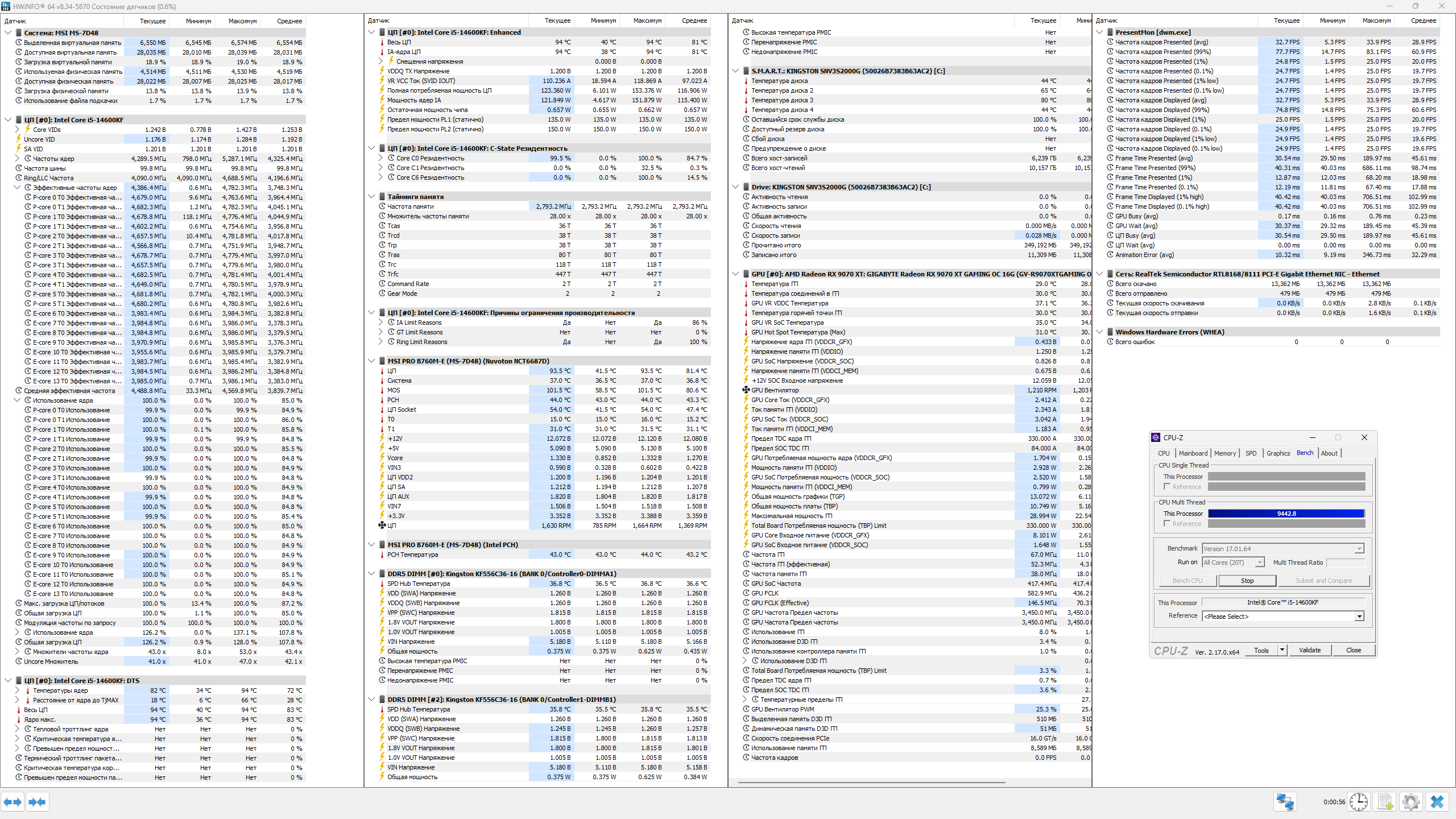Click the Validate button in CPU-Z
1456x819 pixels.
[1310, 650]
